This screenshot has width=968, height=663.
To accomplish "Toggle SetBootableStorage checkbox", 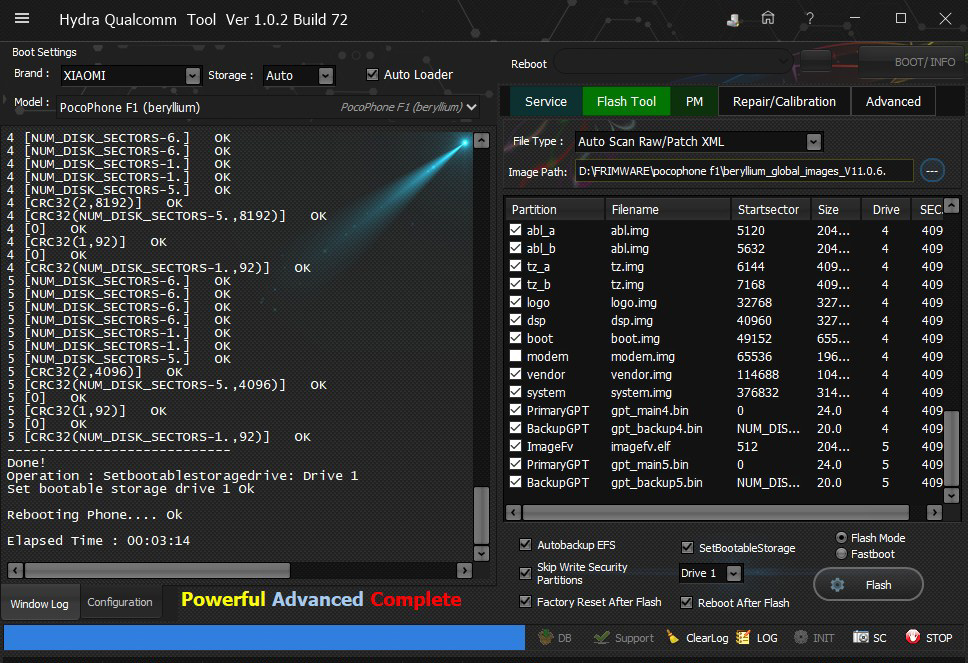I will 687,548.
